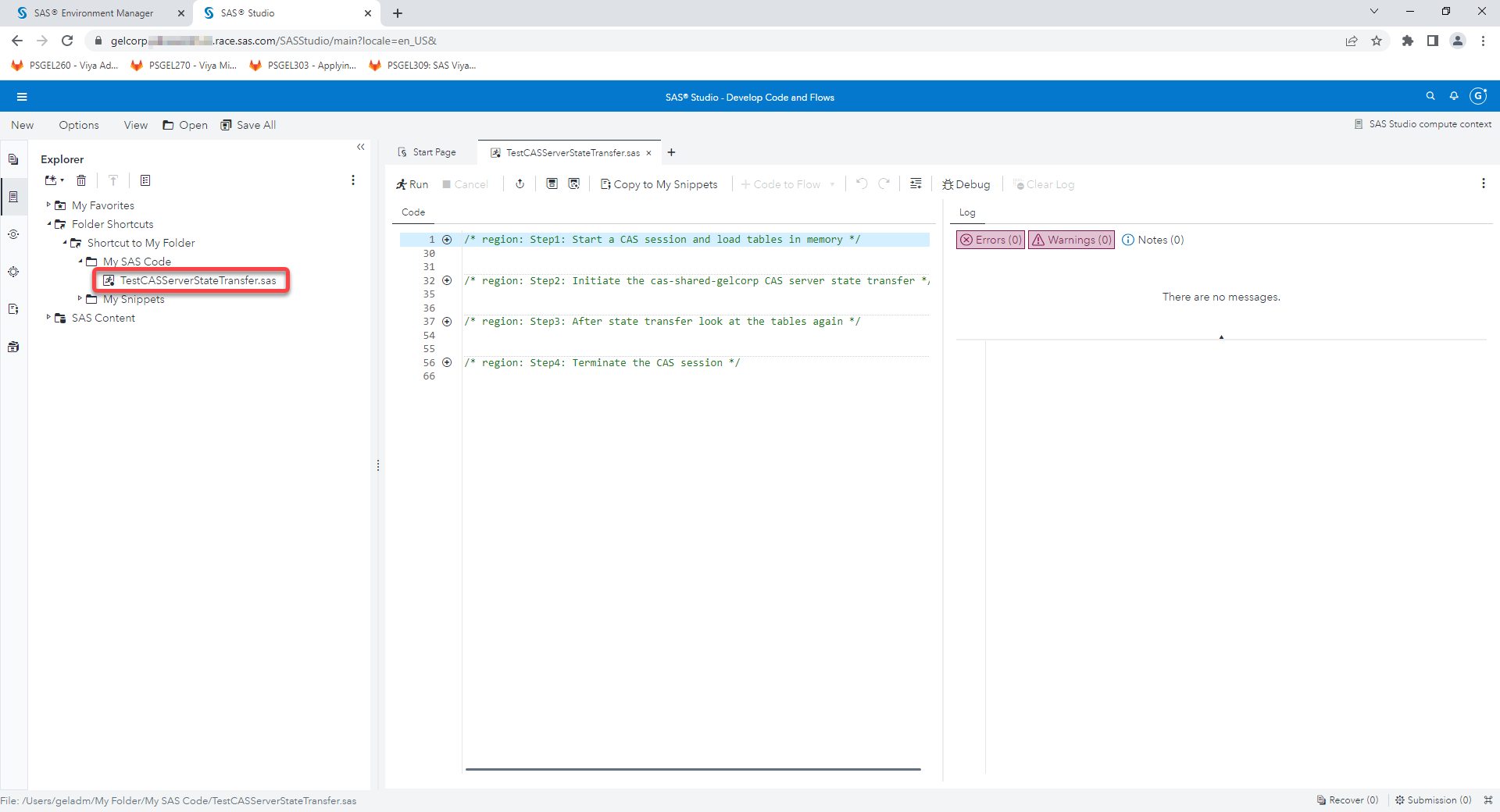Collapse the Shortcut to My Folder node
The width and height of the screenshot is (1500, 812).
pos(64,242)
